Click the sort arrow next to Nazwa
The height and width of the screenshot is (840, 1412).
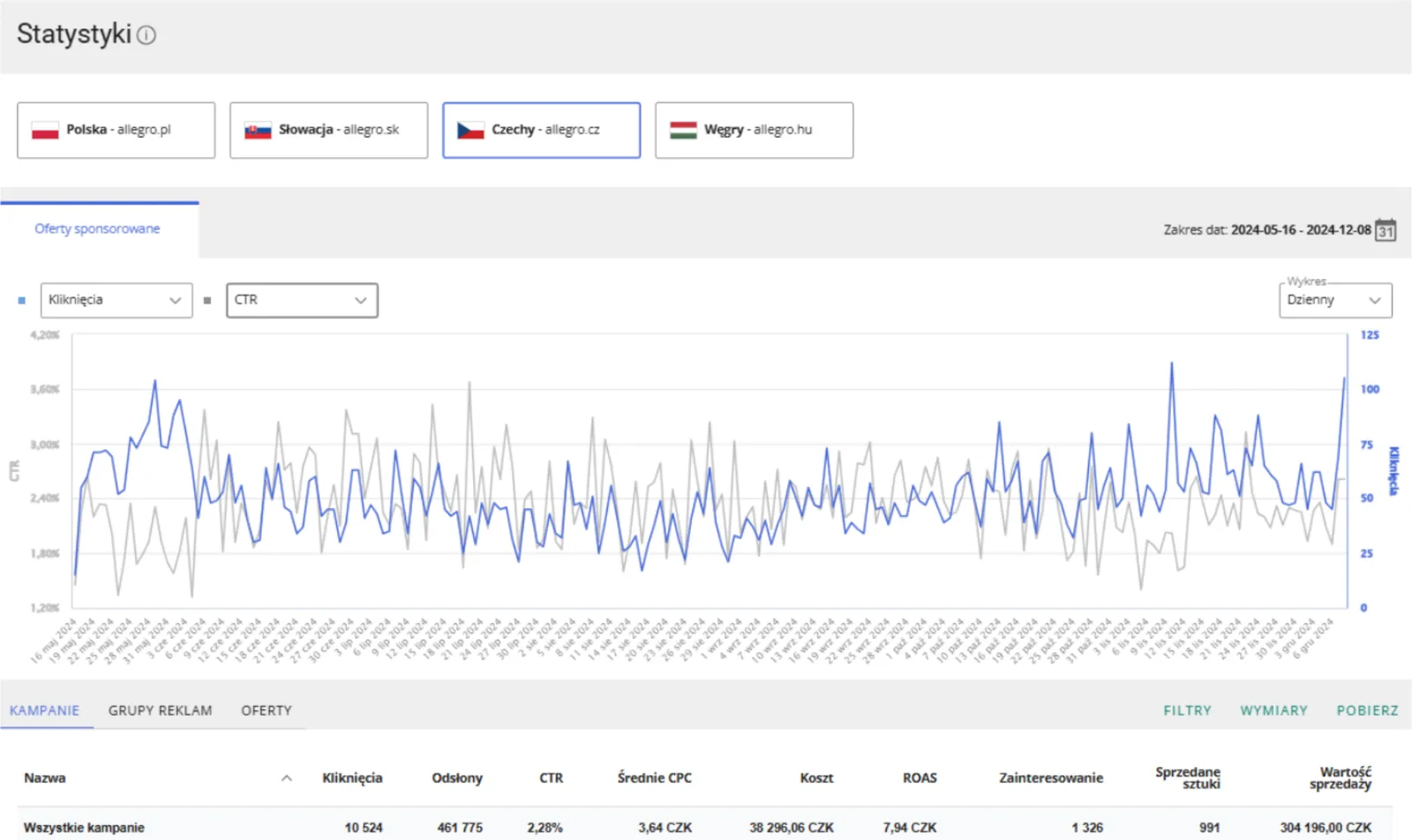point(287,778)
